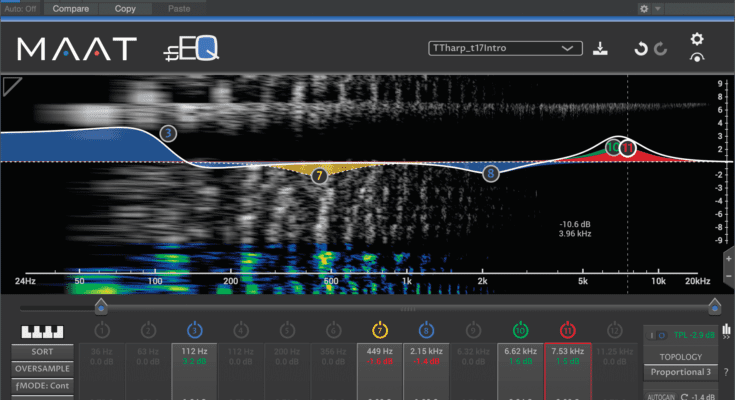Open the host settings gear dropdown

click(x=649, y=8)
